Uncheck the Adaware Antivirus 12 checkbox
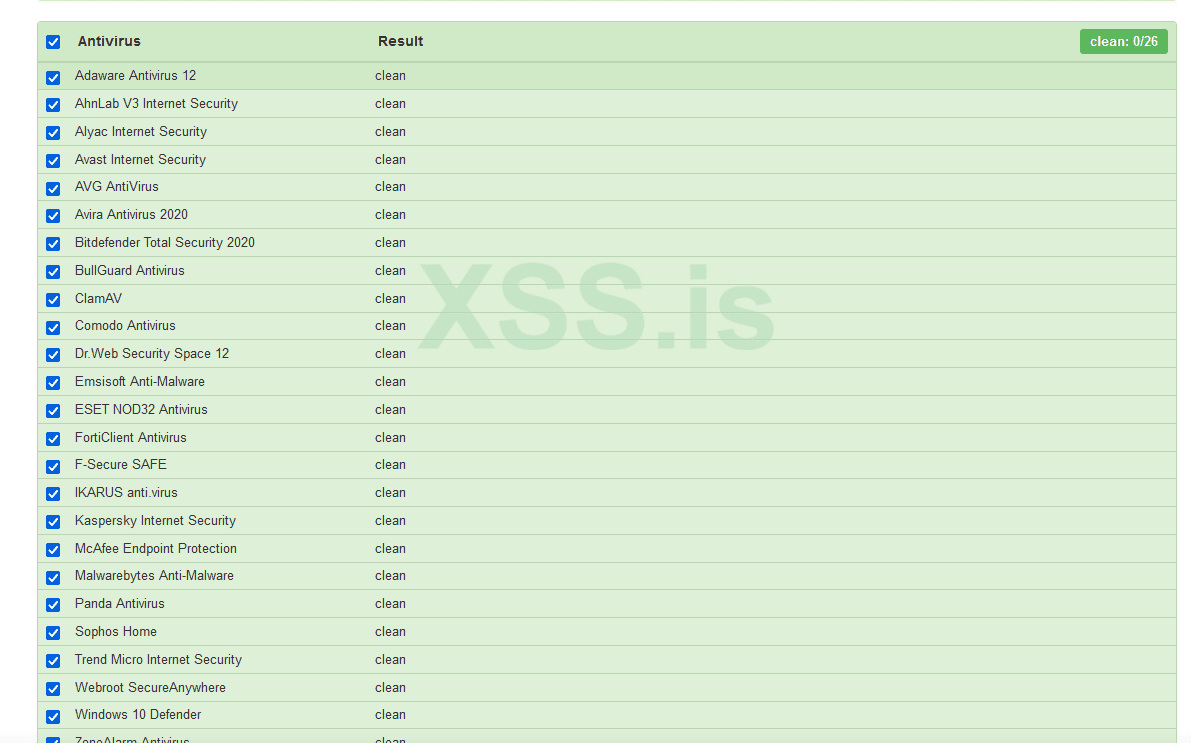The height and width of the screenshot is (743, 1191). 53,77
